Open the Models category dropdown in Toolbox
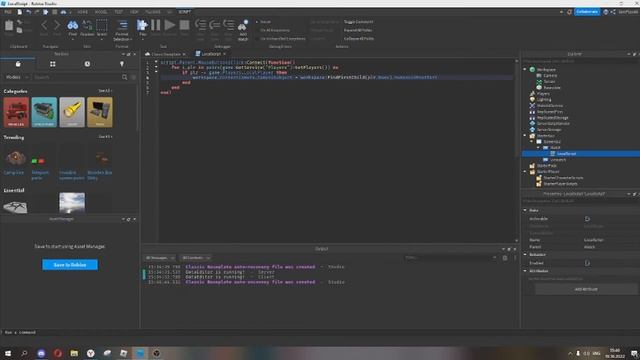The image size is (640, 360). point(17,77)
